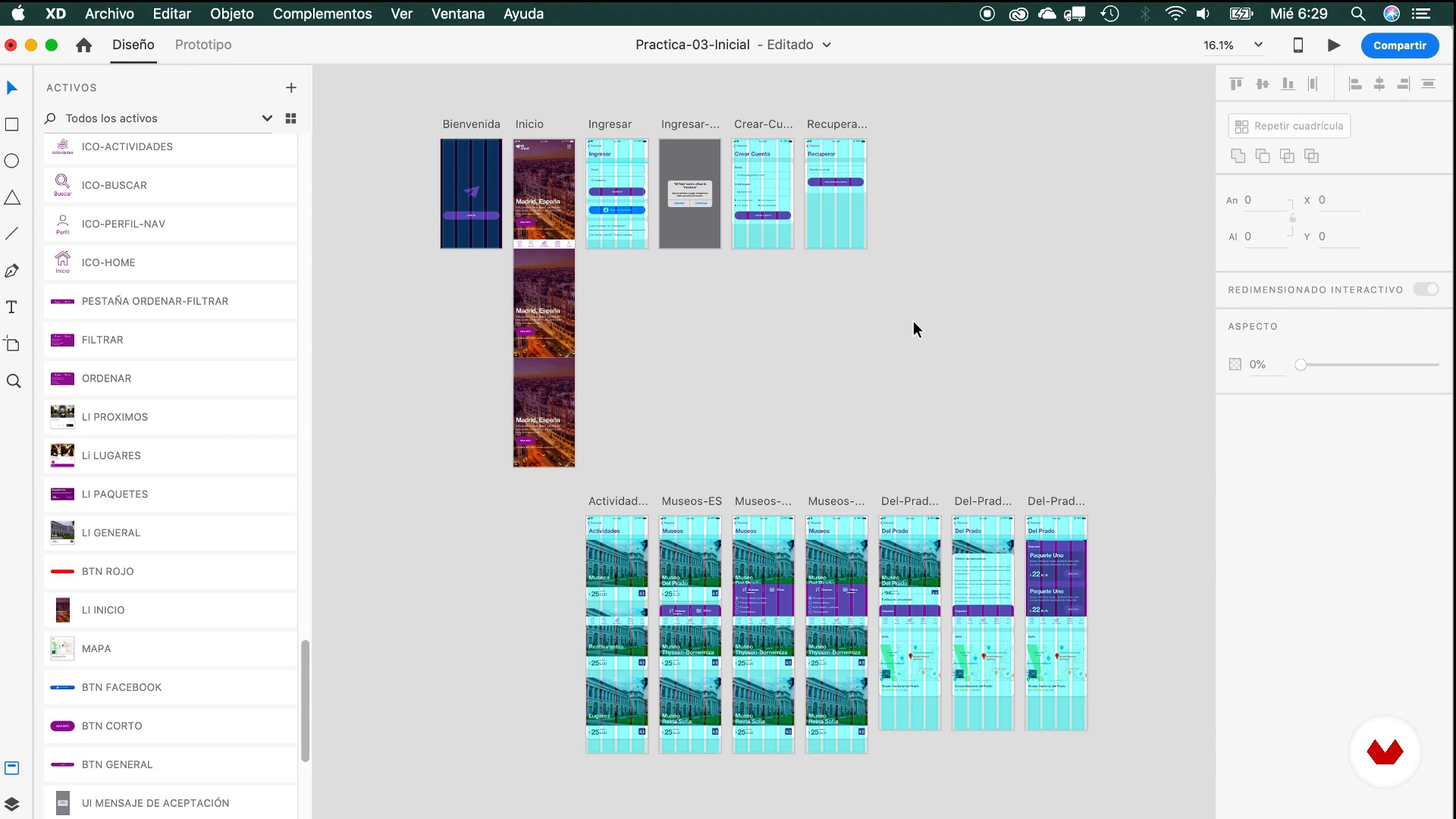Click the X position input field
Image resolution: width=1456 pixels, height=819 pixels.
tap(1338, 200)
